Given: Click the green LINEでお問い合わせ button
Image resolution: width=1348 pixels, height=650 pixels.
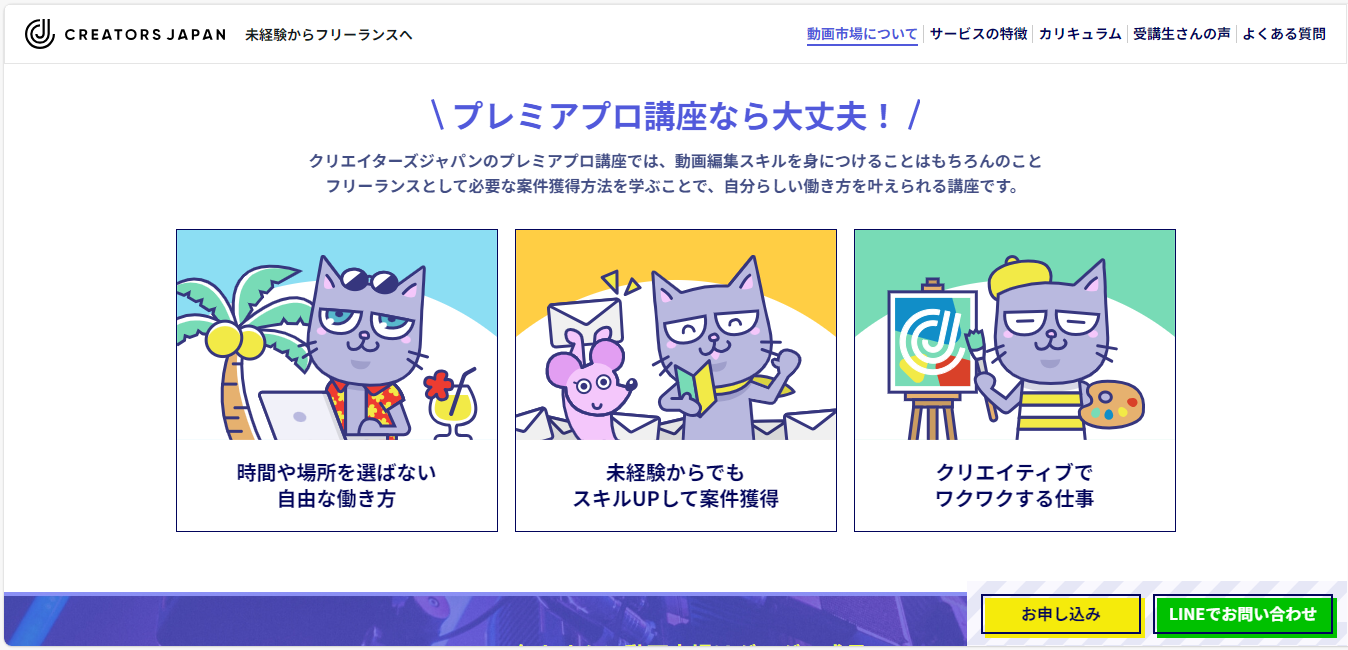Looking at the screenshot, I should point(1243,614).
